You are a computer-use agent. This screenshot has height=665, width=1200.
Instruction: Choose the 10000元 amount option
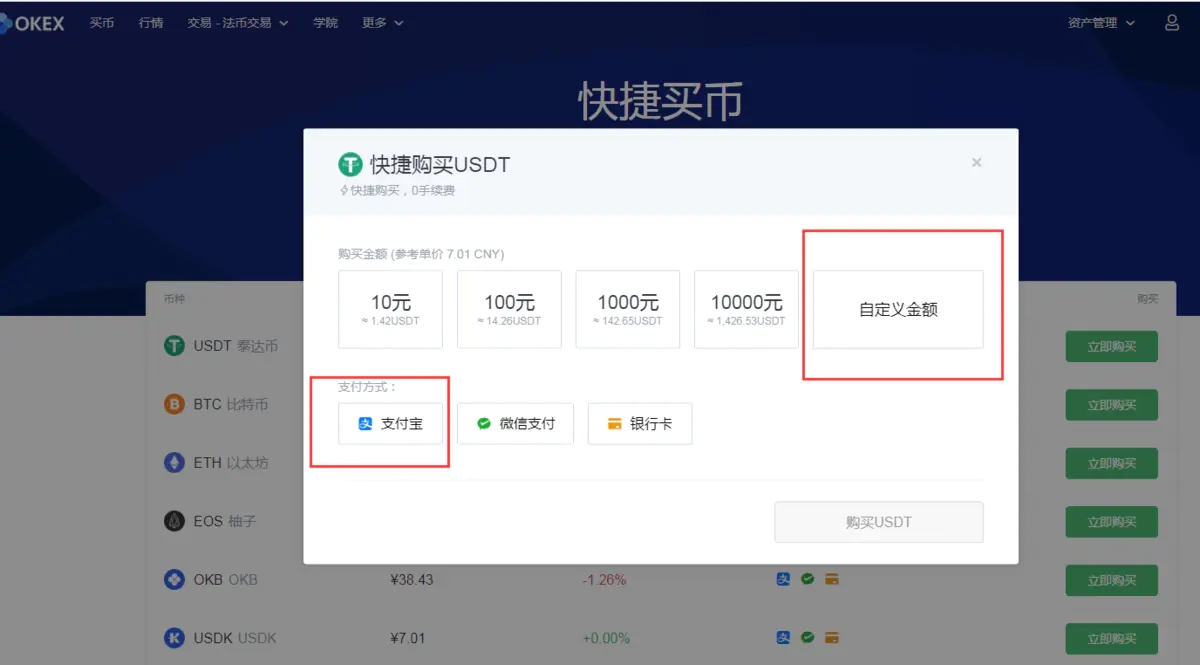(x=746, y=309)
